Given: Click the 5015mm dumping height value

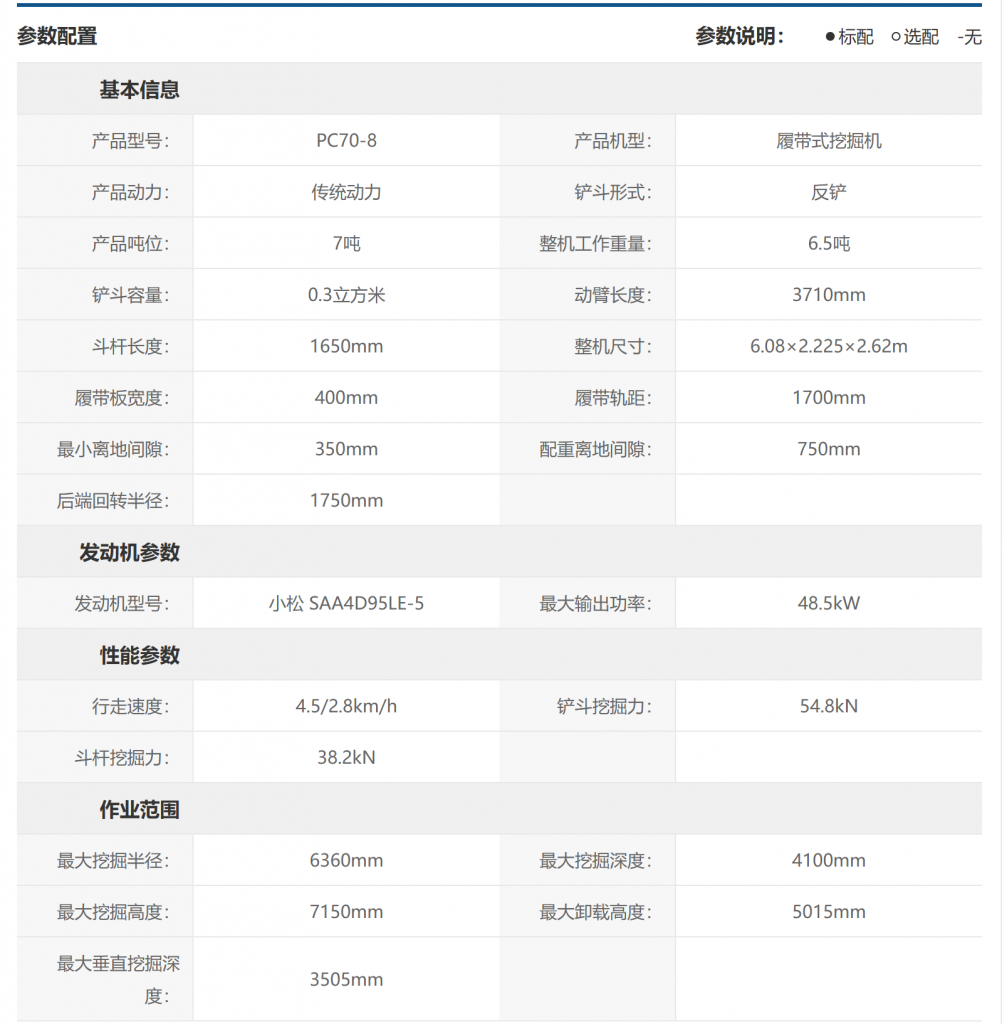Looking at the screenshot, I should click(829, 912).
